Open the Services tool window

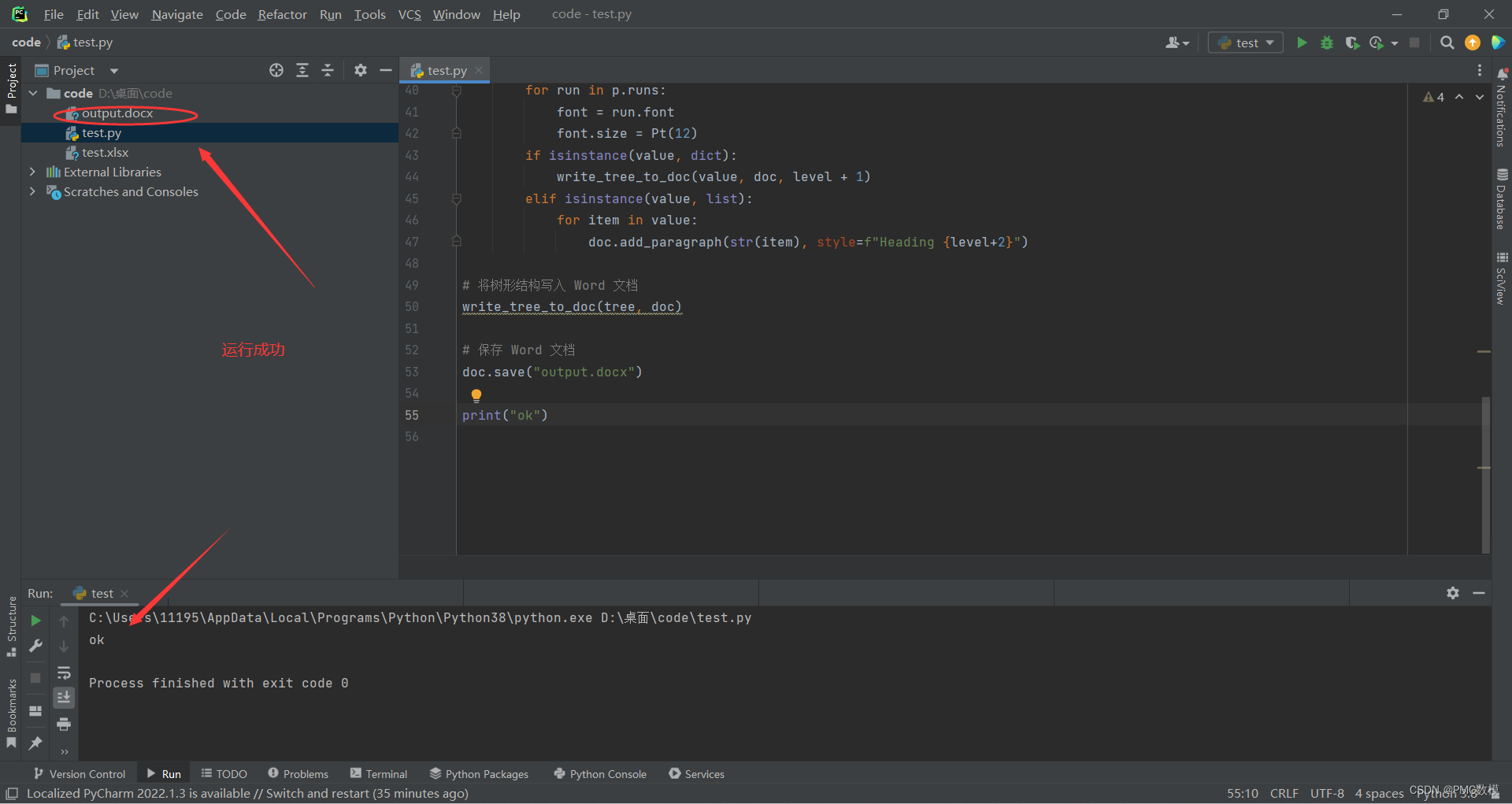tap(696, 774)
